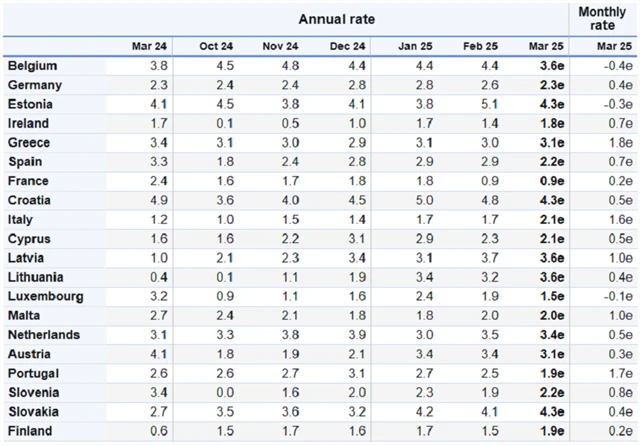Select the Dec 24 column header

tap(345, 46)
